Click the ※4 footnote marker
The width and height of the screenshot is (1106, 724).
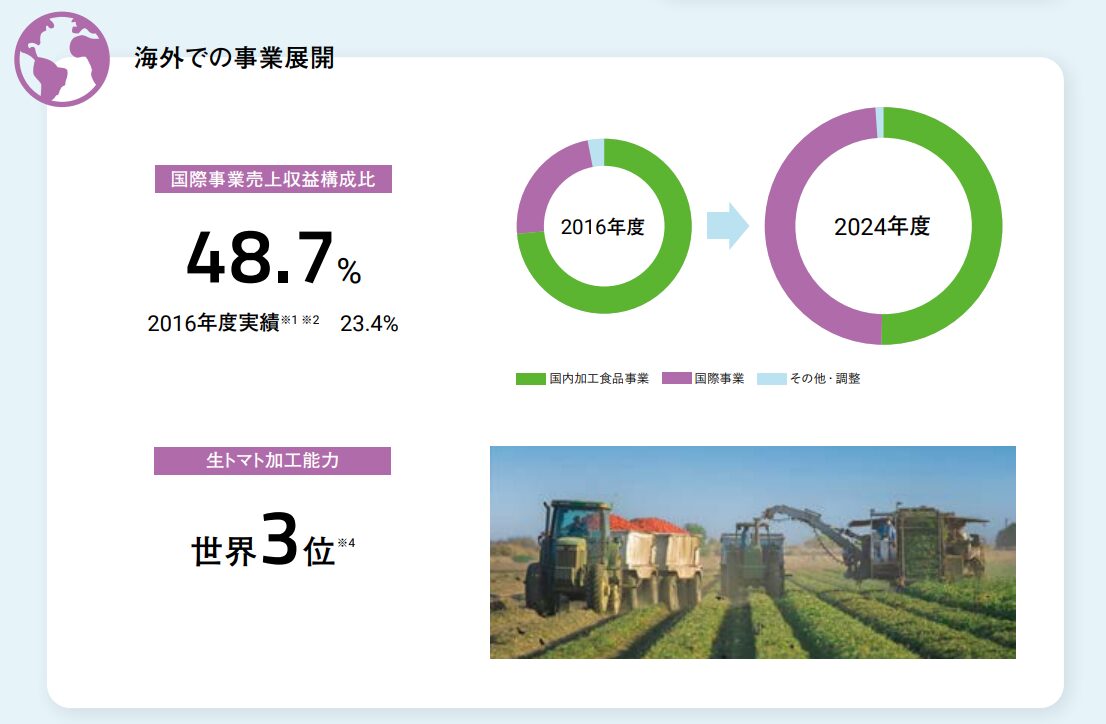point(346,543)
